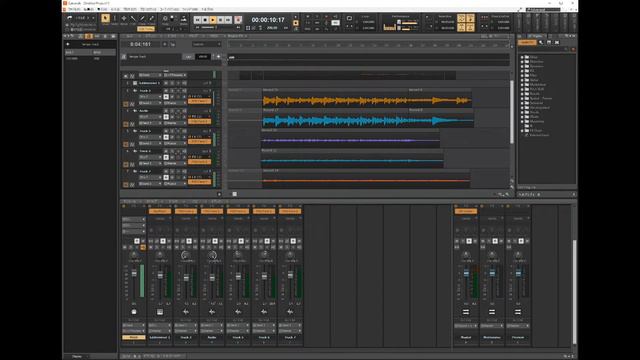Screen dimensions: 640x360
Task: Click the track icon of Track 7 console strip
Action: (290, 312)
